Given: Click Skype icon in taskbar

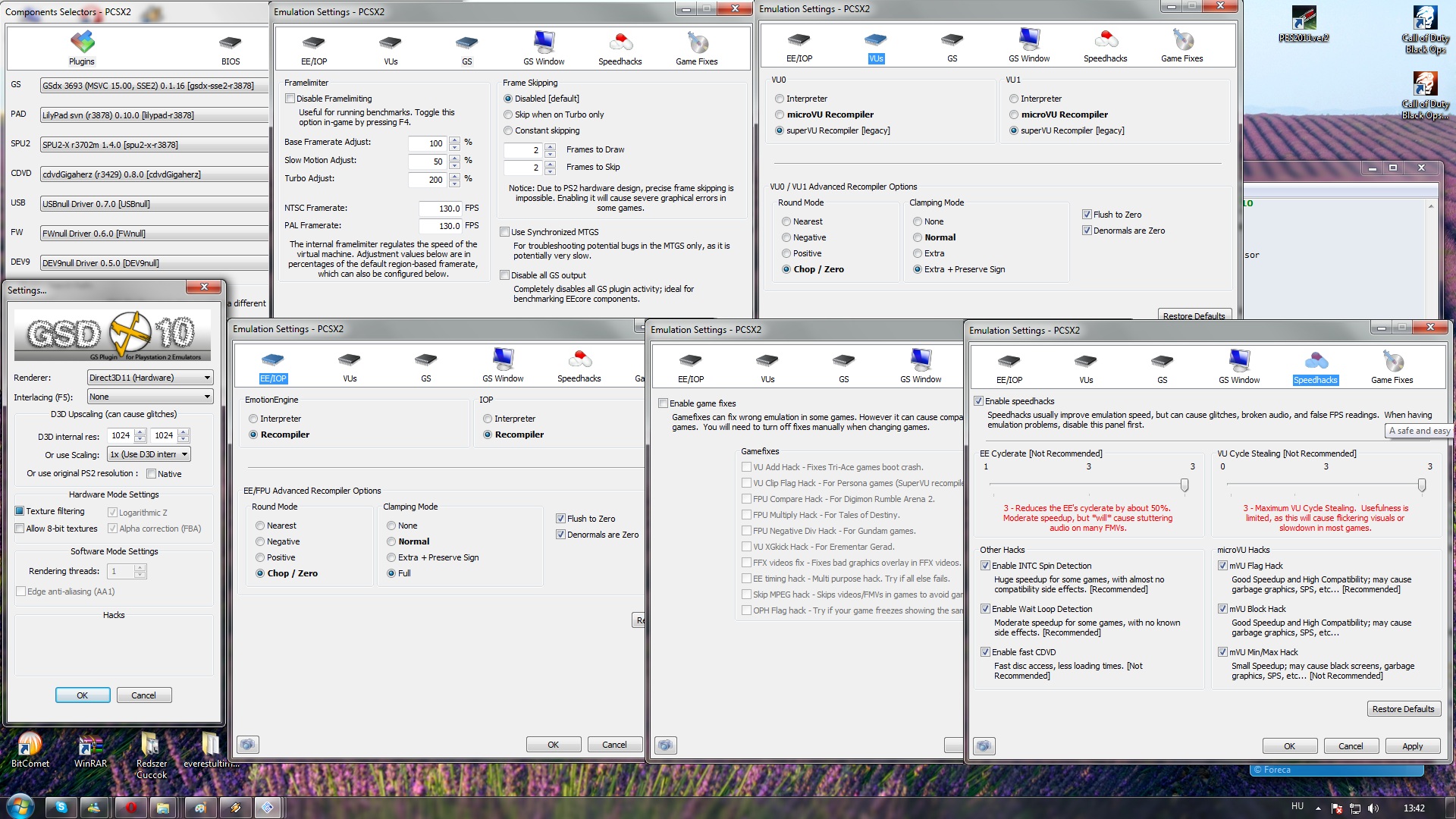Looking at the screenshot, I should click(61, 808).
